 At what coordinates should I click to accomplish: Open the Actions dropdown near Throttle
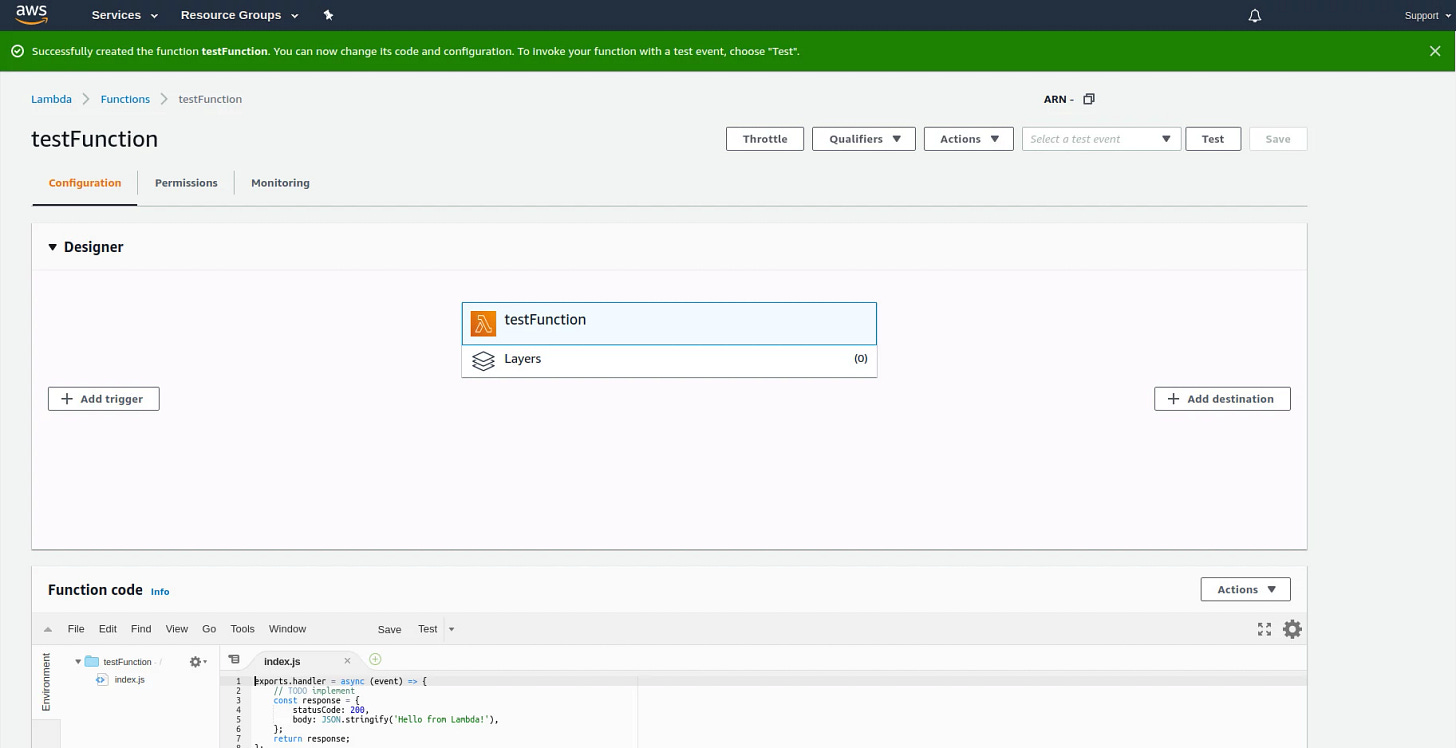click(967, 138)
